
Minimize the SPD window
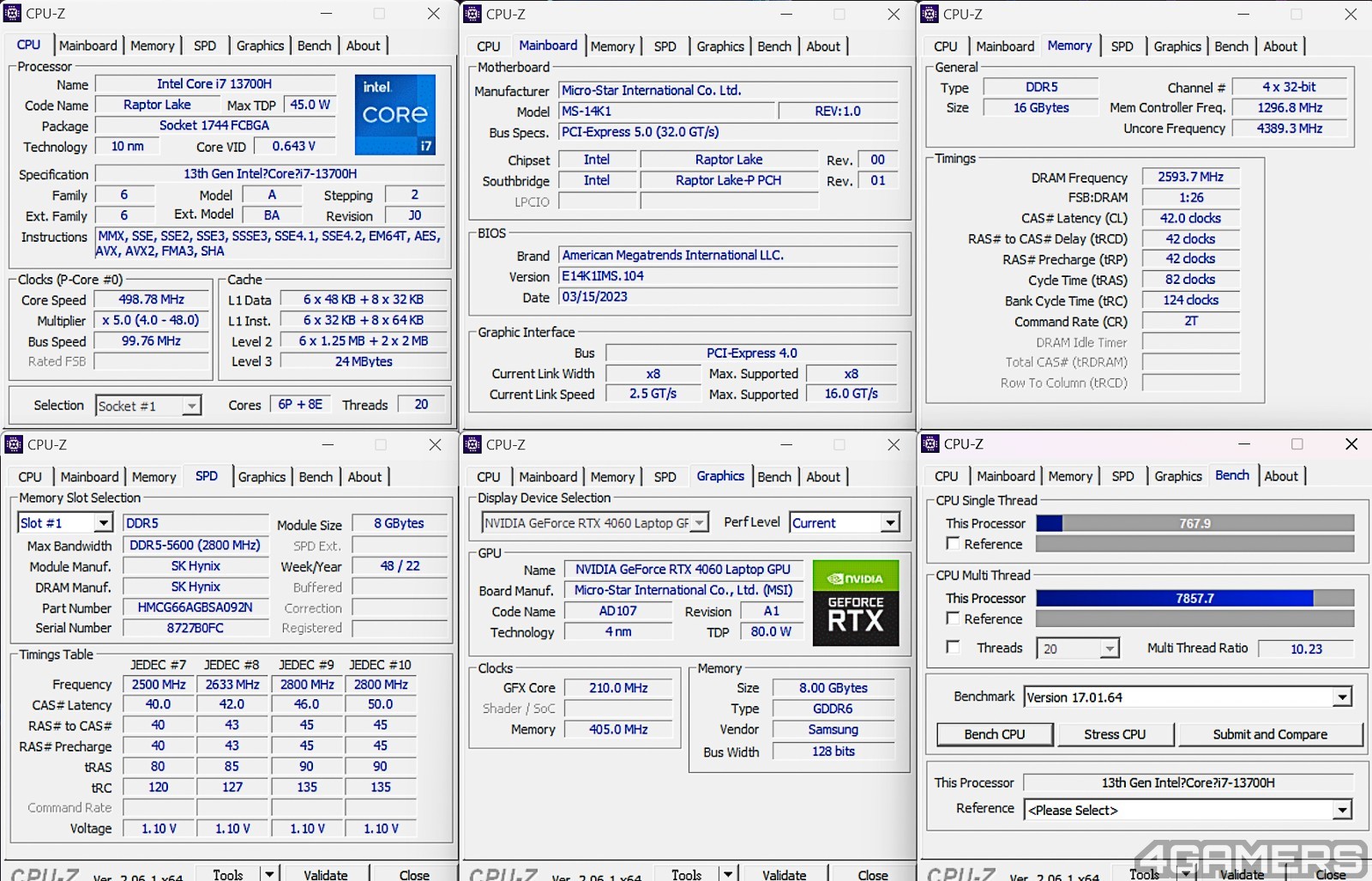328,444
